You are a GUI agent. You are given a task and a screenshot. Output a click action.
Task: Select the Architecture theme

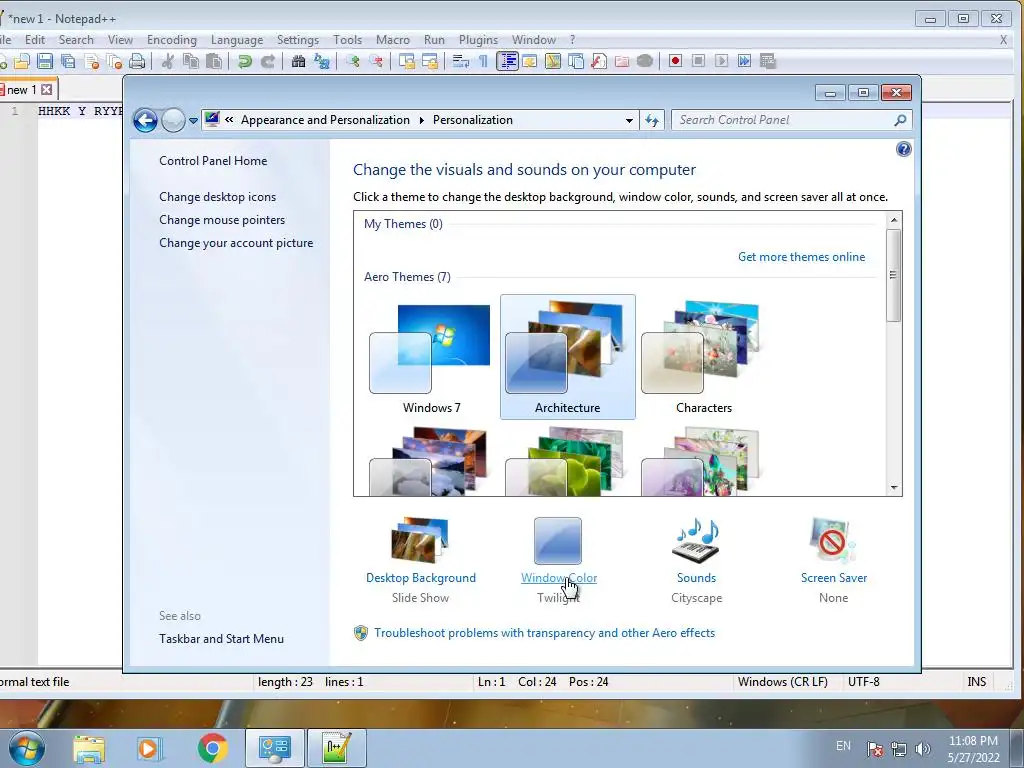(x=568, y=357)
